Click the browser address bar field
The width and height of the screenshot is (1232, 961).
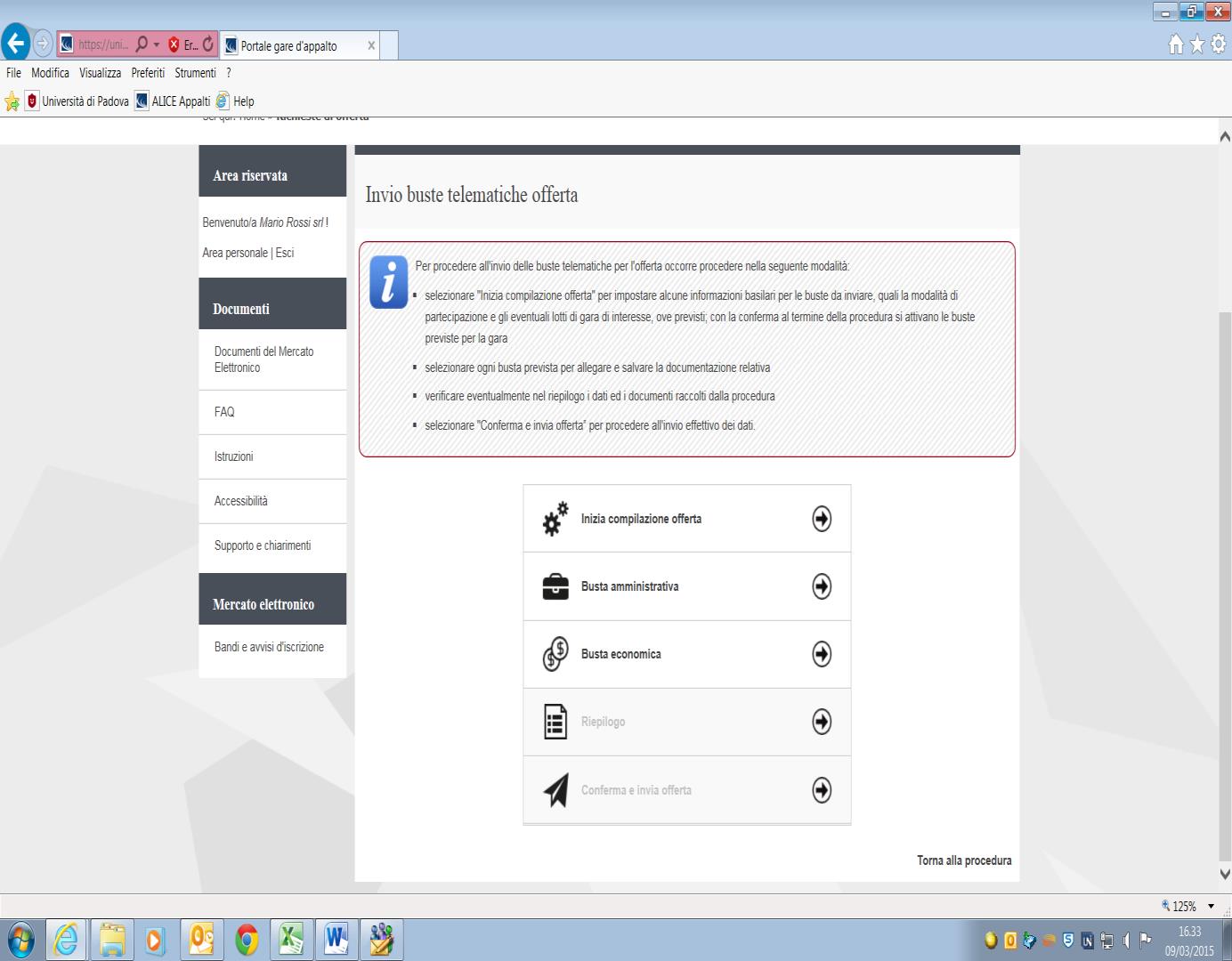103,44
